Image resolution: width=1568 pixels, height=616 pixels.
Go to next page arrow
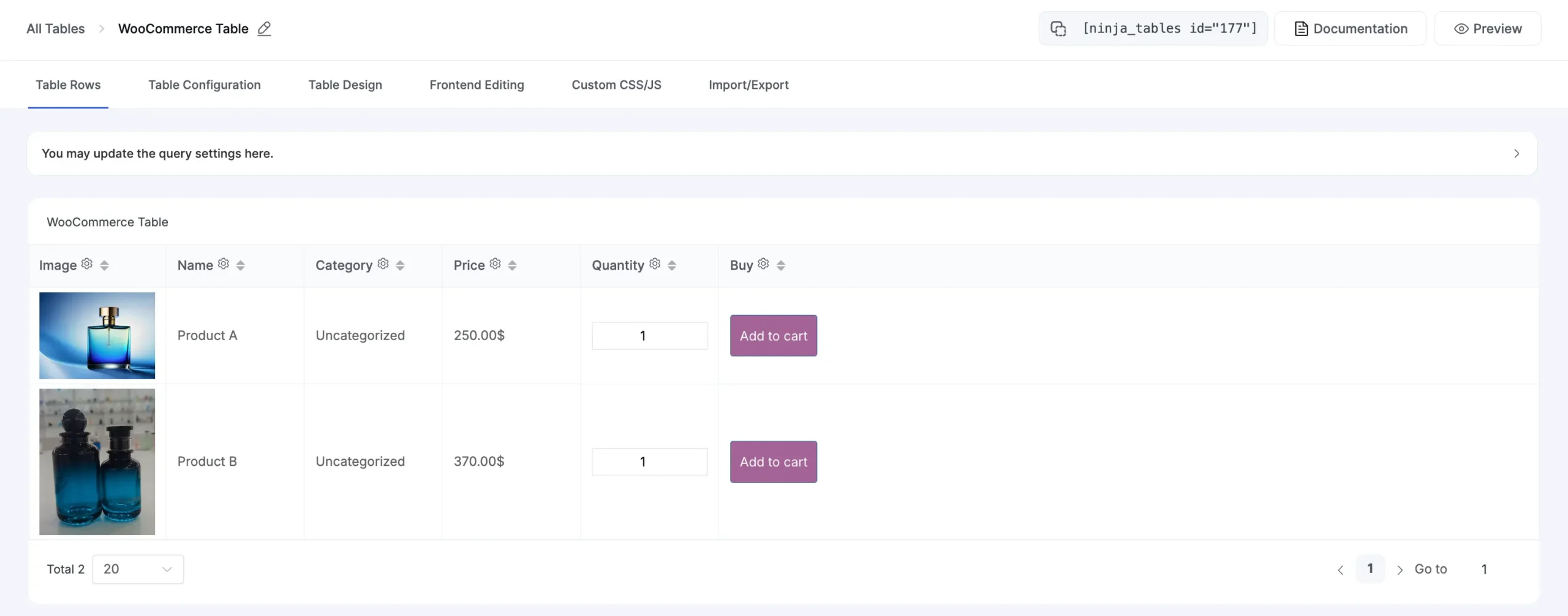1400,570
